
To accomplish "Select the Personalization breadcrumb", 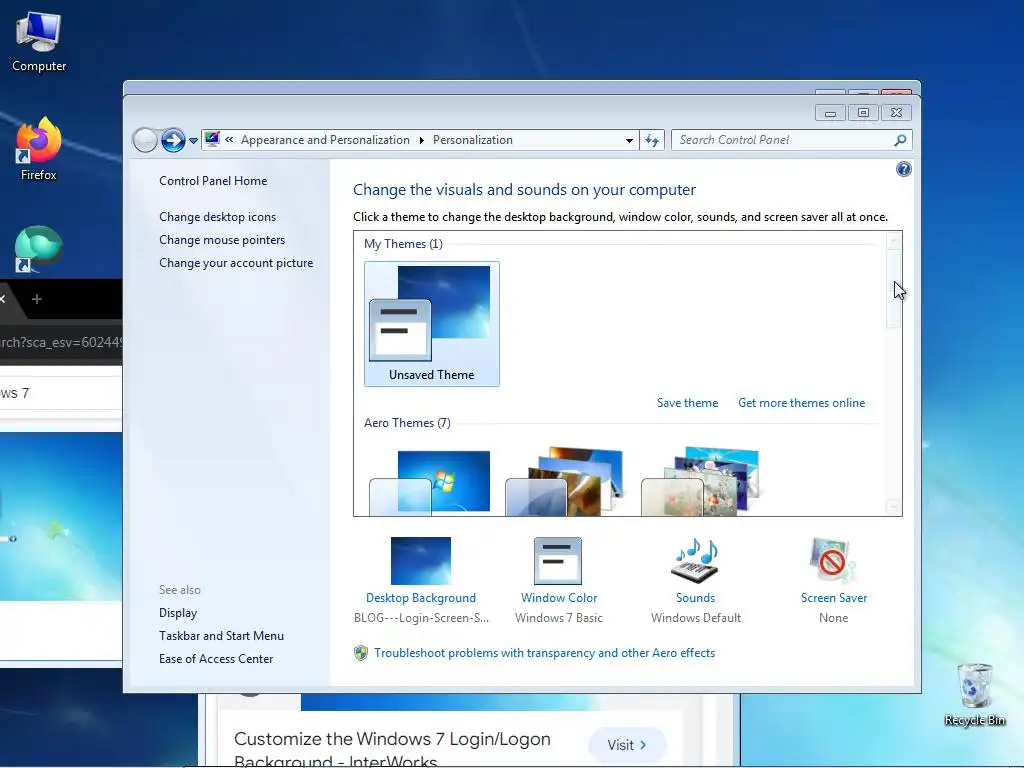I will [473, 140].
